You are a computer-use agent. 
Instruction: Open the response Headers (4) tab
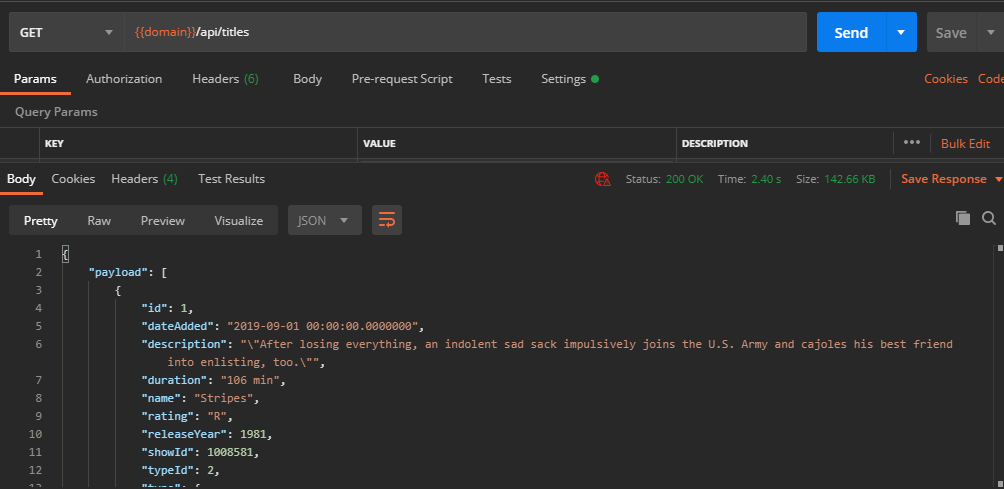[144, 179]
